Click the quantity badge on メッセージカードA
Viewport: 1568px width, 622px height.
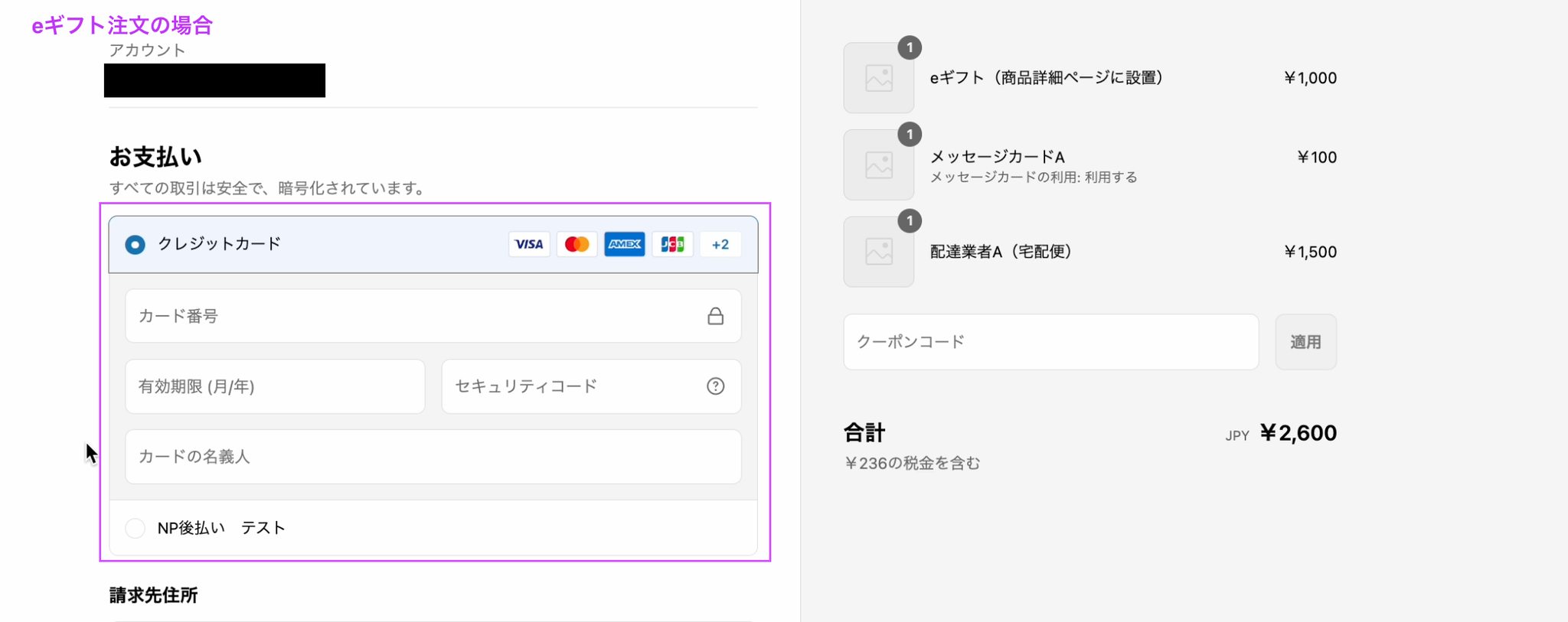pyautogui.click(x=910, y=135)
